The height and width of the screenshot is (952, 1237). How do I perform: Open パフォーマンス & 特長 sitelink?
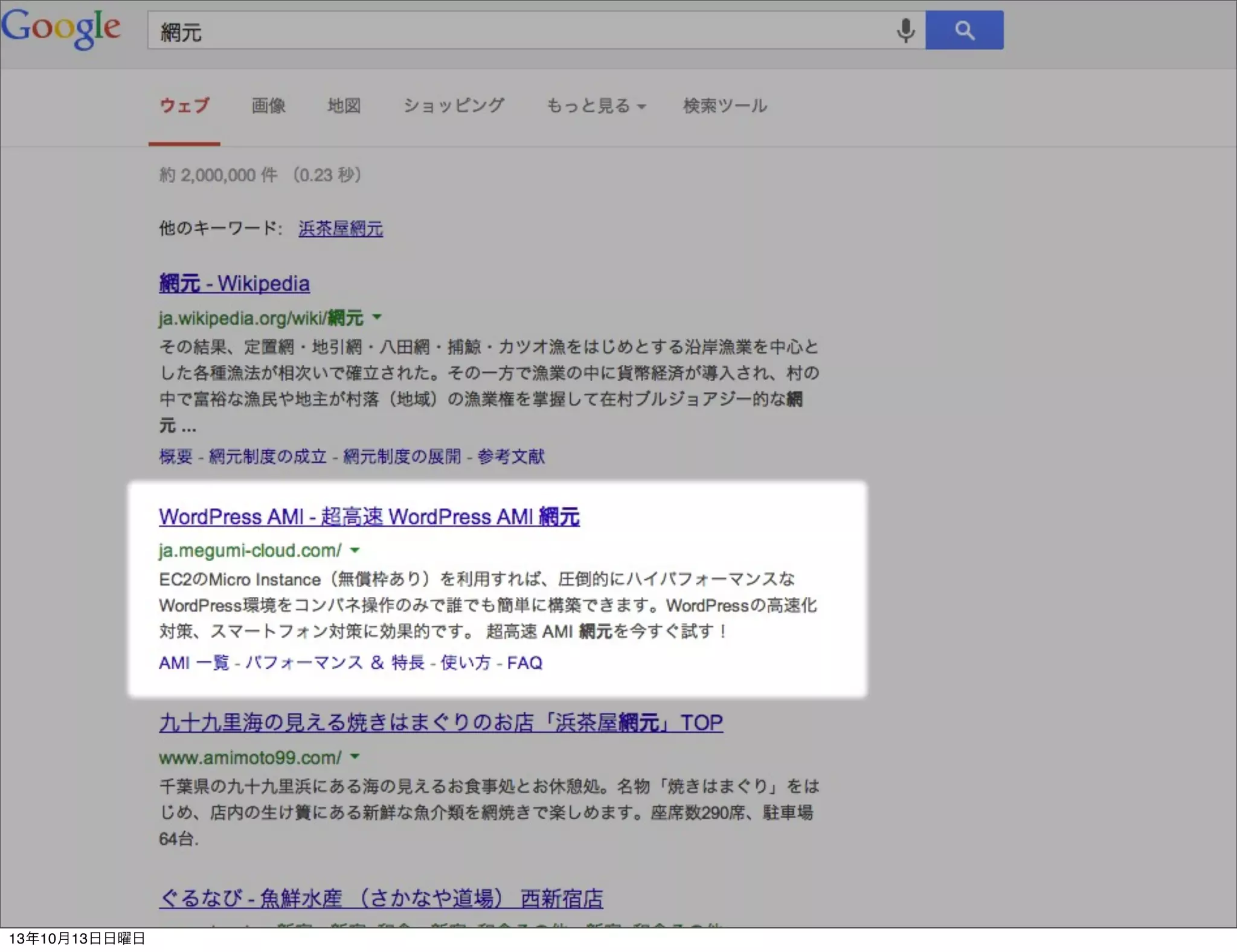click(335, 663)
